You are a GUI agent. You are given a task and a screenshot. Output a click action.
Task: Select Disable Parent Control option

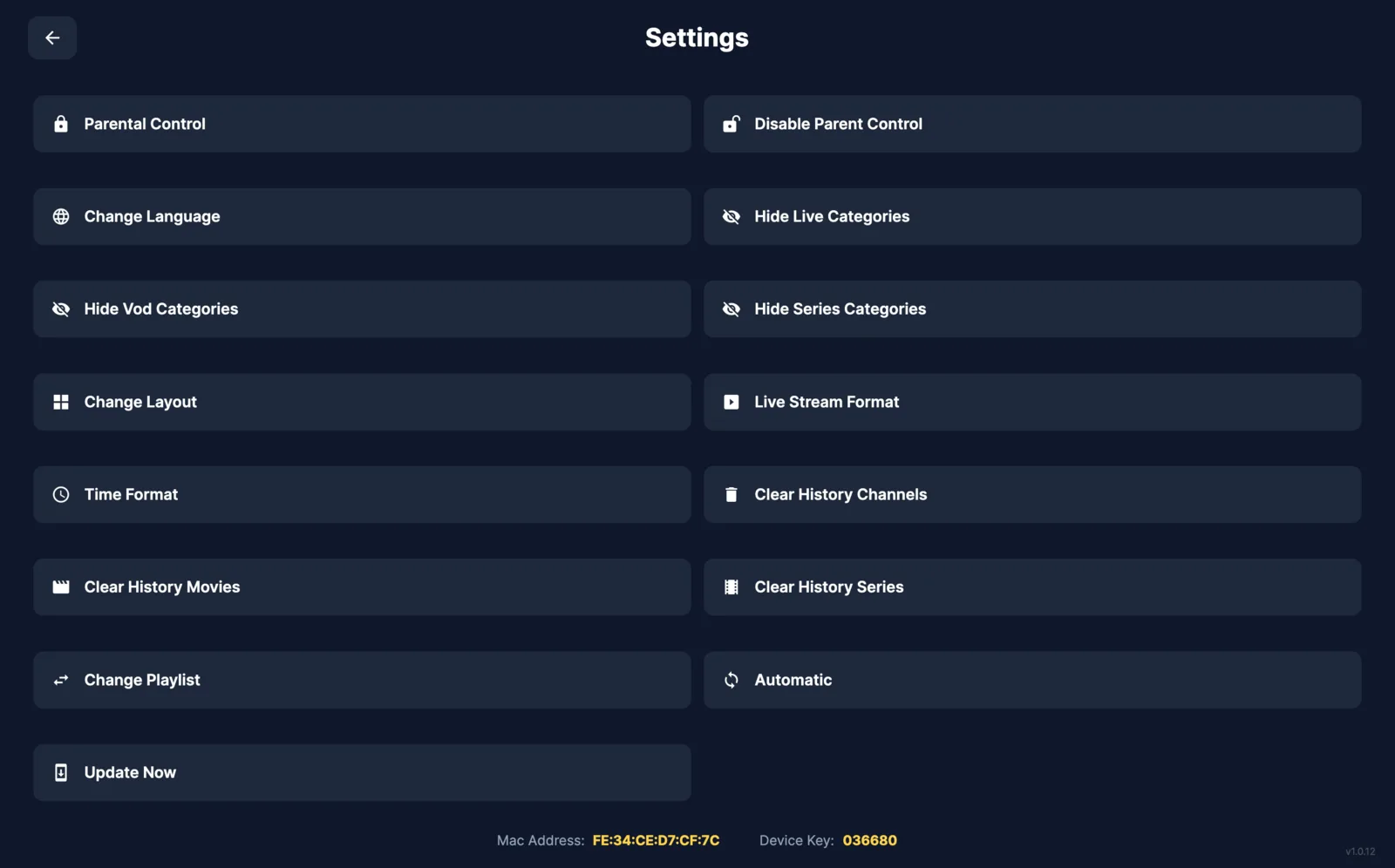(x=1032, y=124)
